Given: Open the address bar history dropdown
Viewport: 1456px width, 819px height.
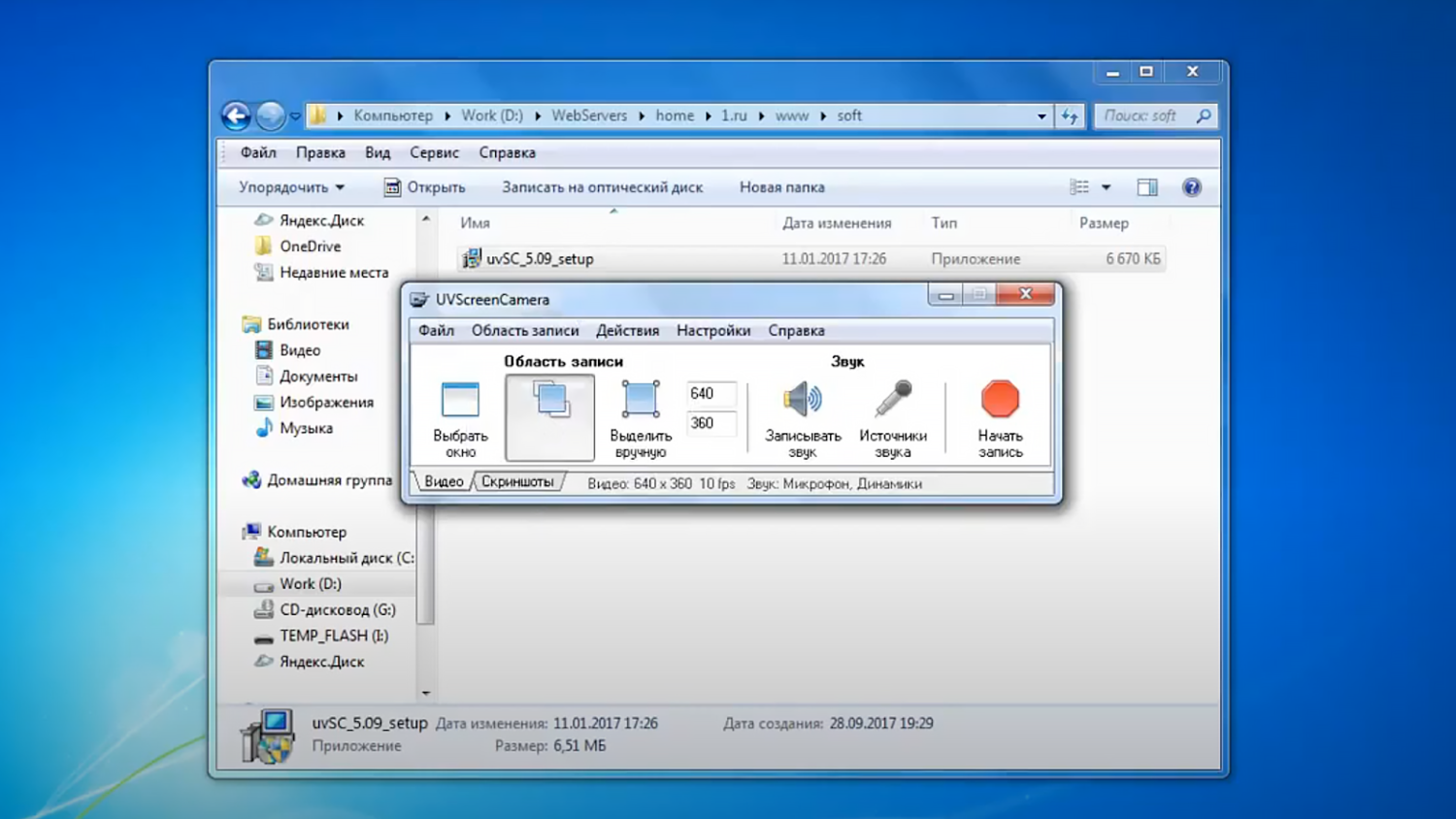Looking at the screenshot, I should [x=1042, y=115].
